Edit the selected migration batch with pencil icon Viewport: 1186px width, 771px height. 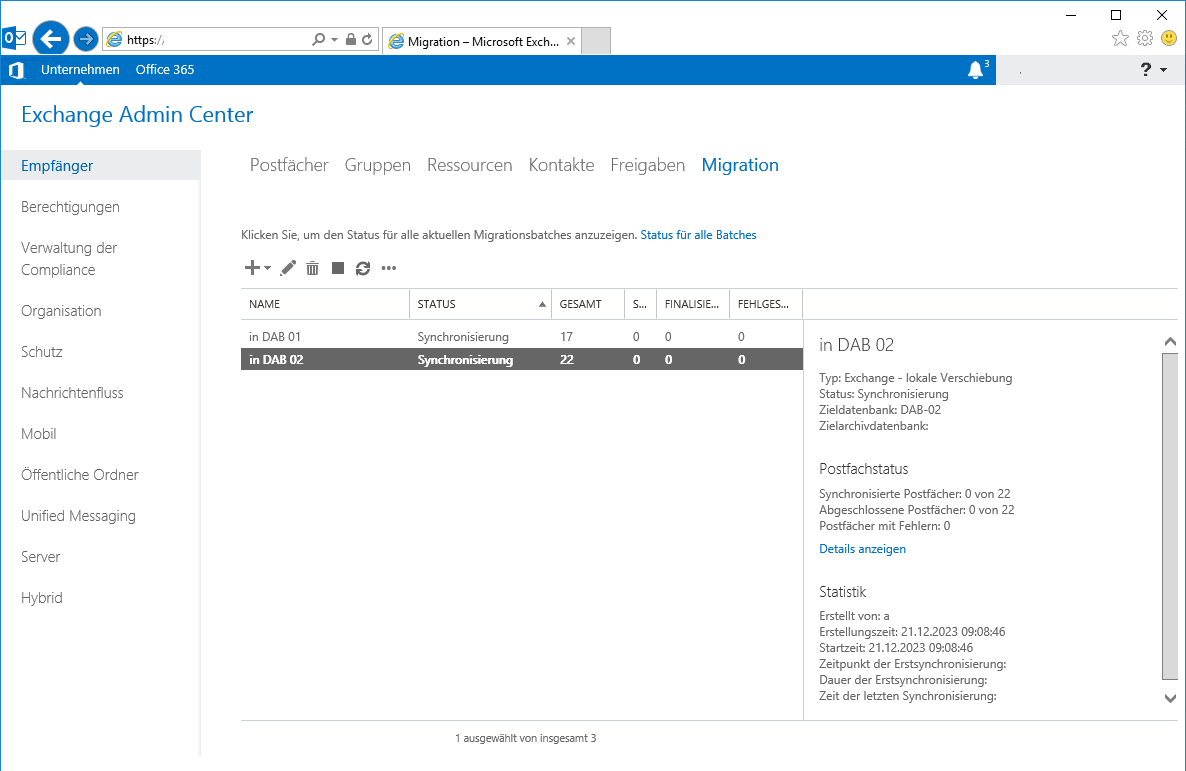coord(288,268)
